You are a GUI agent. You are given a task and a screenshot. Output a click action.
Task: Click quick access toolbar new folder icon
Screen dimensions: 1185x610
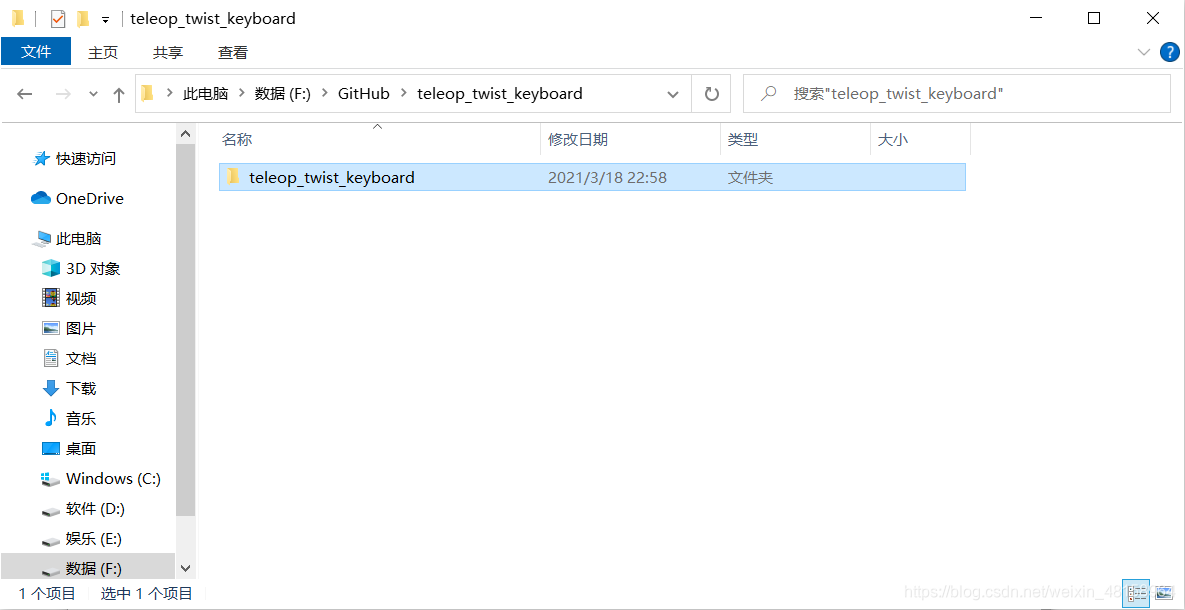[x=84, y=19]
